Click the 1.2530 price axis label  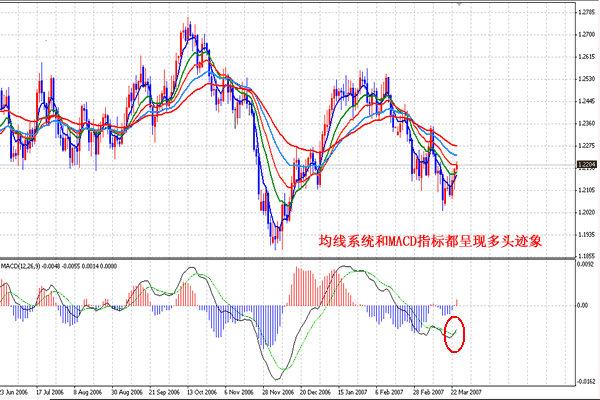tap(587, 79)
